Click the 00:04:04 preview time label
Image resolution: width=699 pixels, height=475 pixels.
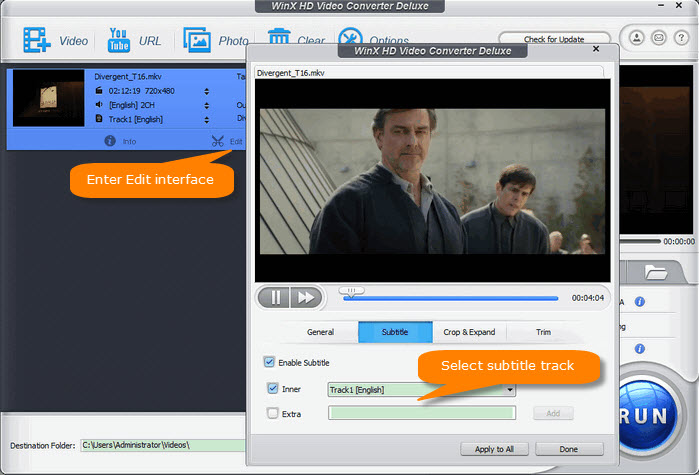pos(588,298)
